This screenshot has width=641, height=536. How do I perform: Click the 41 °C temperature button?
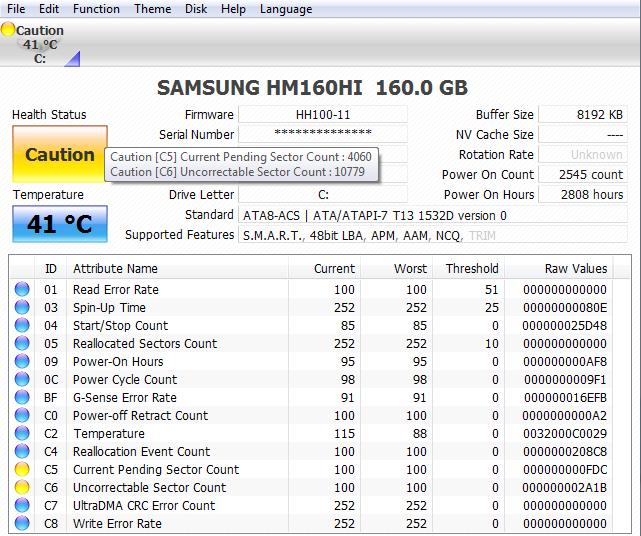60,224
